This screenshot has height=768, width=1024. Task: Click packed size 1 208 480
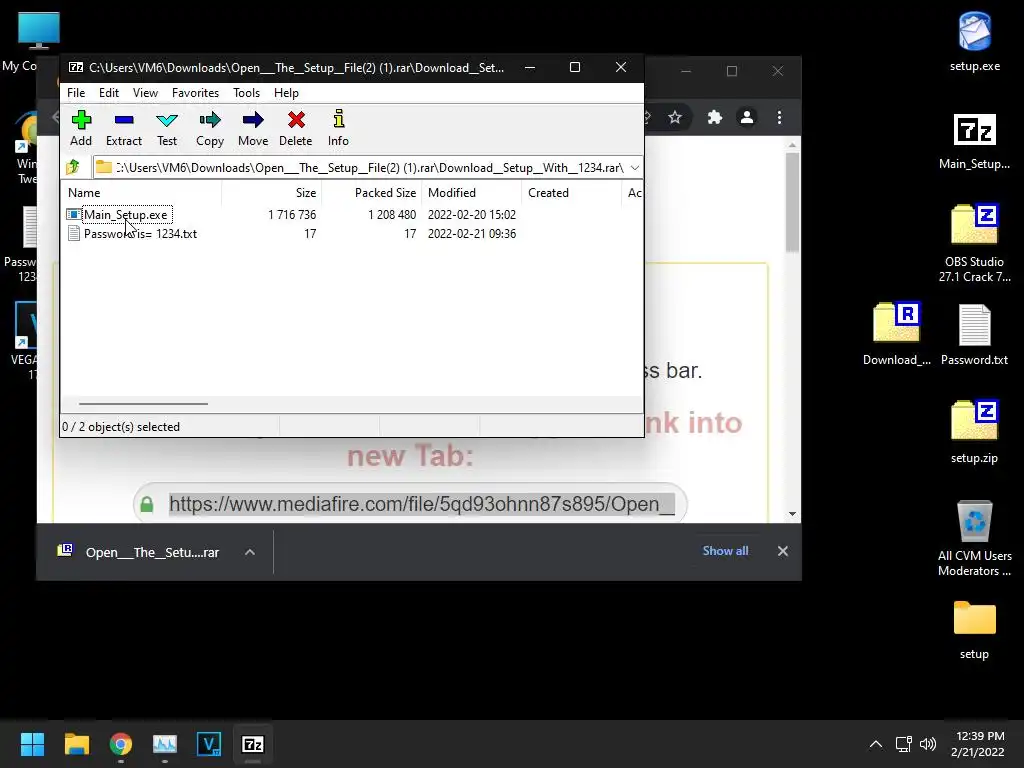392,215
